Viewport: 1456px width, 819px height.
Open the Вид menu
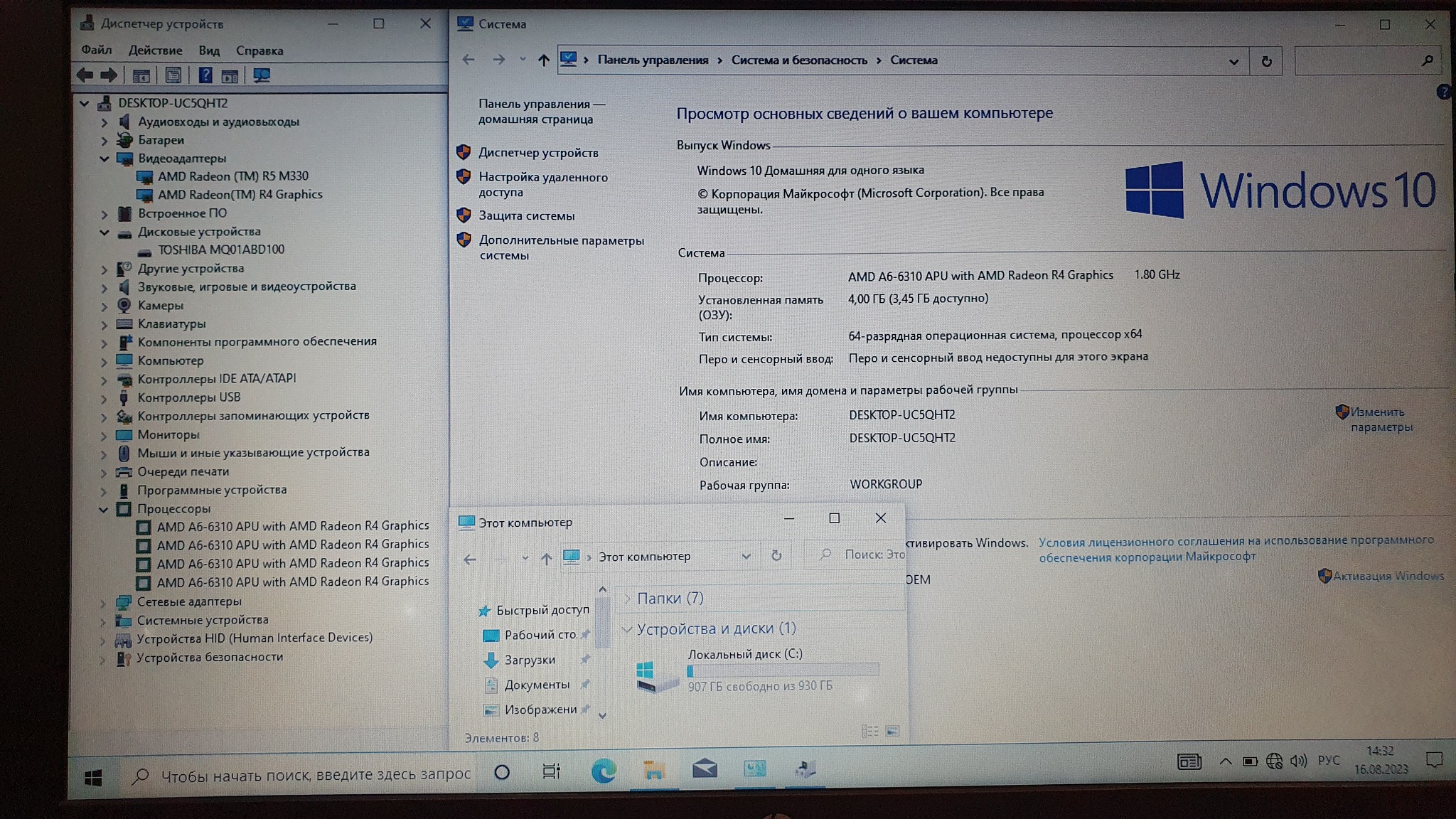[208, 50]
